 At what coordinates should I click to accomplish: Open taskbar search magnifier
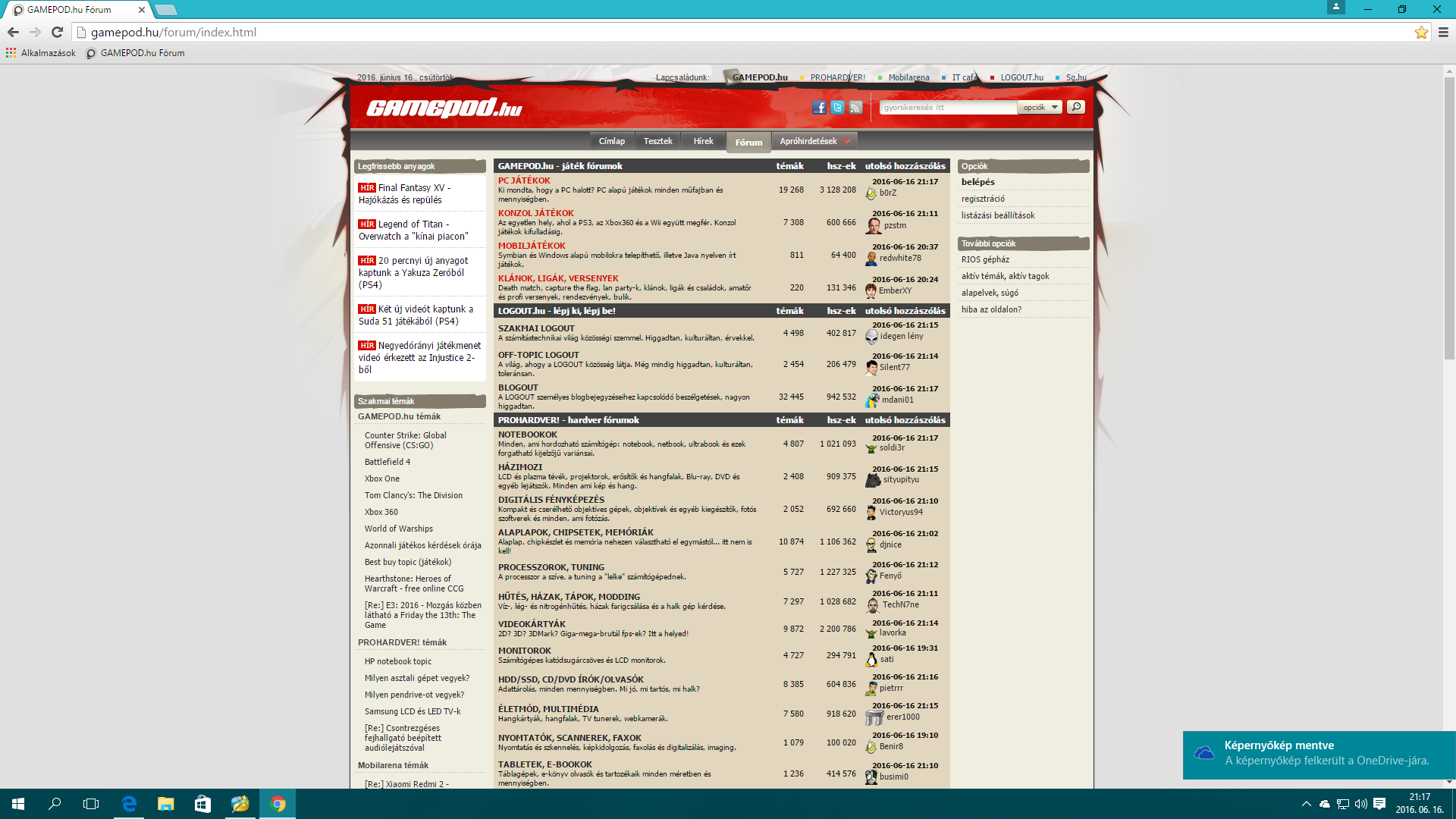pyautogui.click(x=55, y=804)
